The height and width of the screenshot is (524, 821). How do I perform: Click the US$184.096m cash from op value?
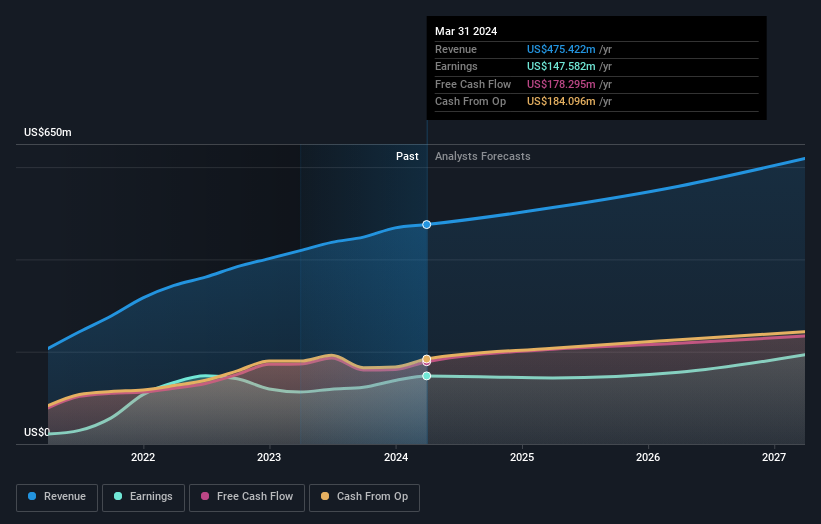(x=561, y=102)
